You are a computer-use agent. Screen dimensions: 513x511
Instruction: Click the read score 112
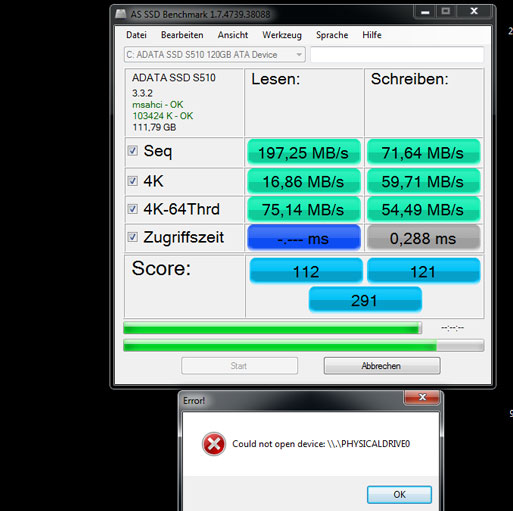[x=306, y=271]
